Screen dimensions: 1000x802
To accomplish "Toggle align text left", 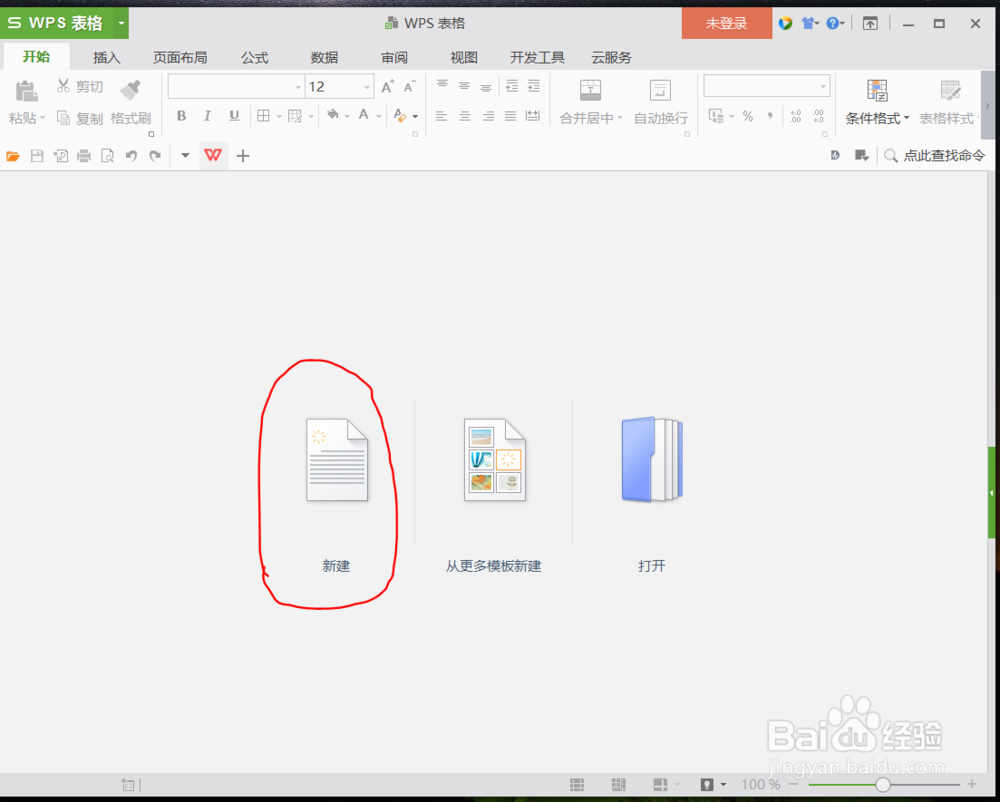I will [x=441, y=116].
